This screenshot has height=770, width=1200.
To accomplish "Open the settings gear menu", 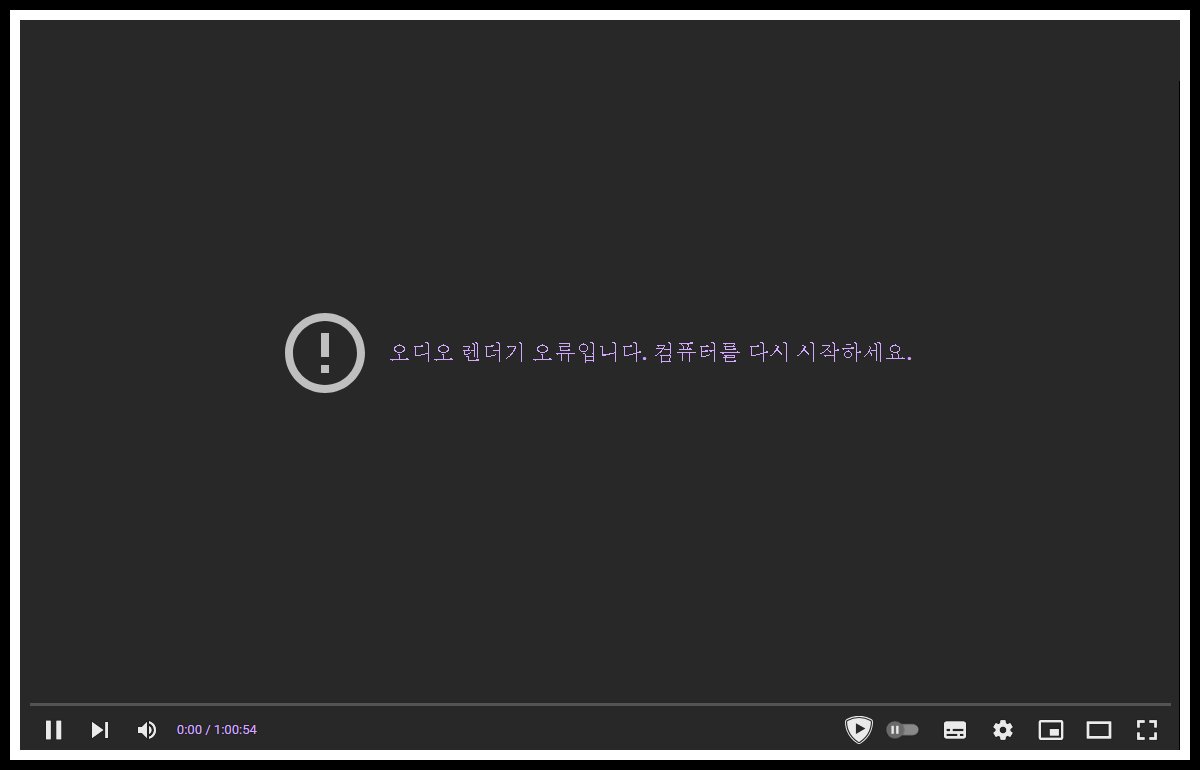I will (1003, 730).
